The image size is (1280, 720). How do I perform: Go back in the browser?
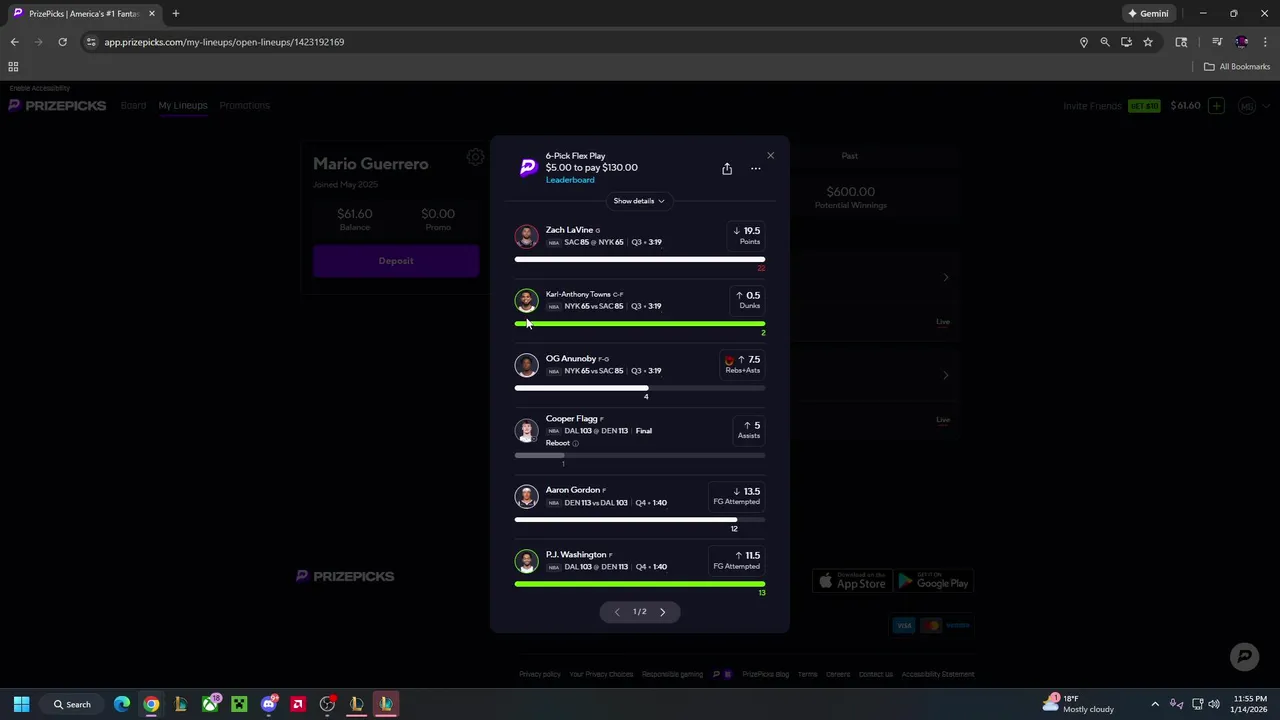[x=14, y=42]
